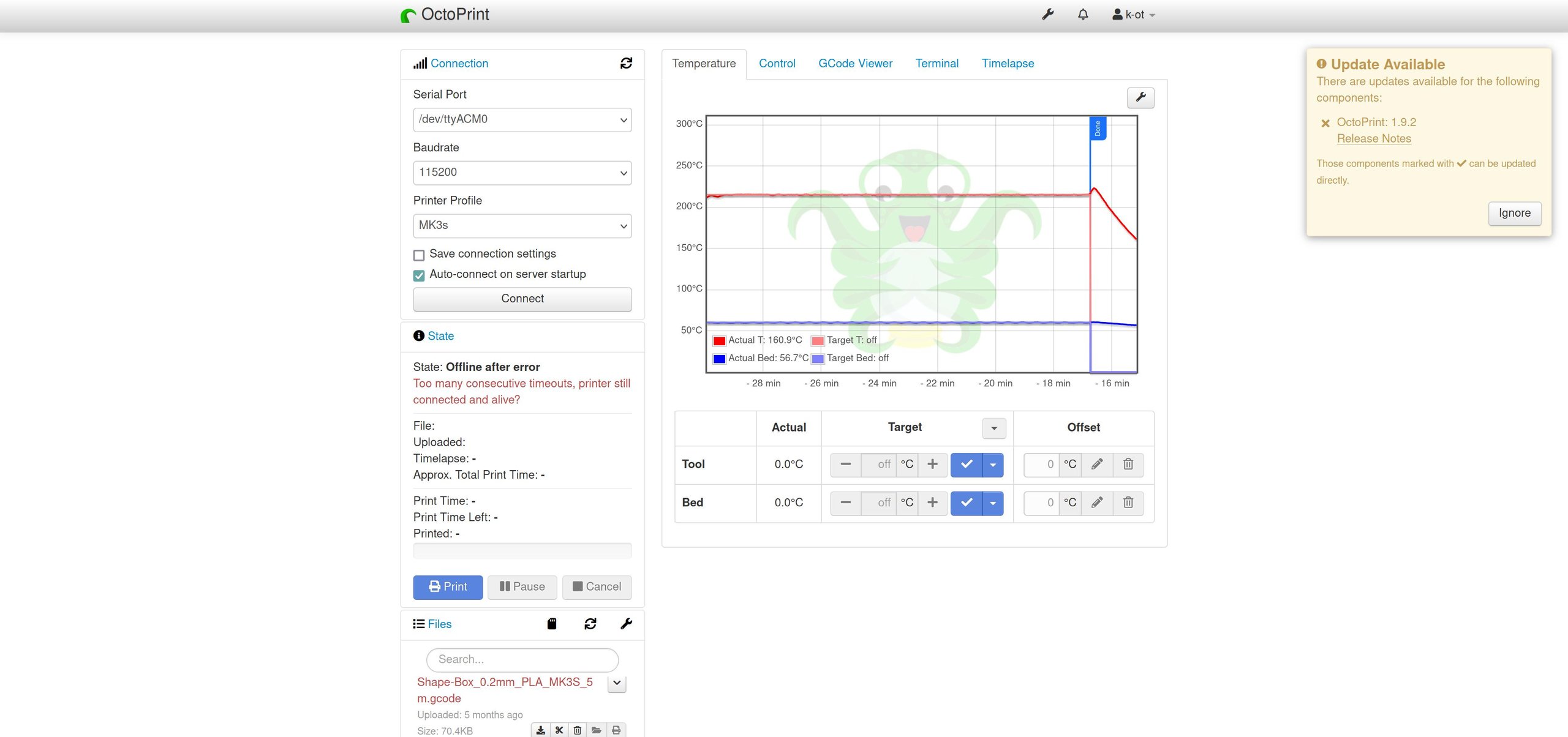
Task: Click the notifications bell icon
Action: click(x=1082, y=15)
